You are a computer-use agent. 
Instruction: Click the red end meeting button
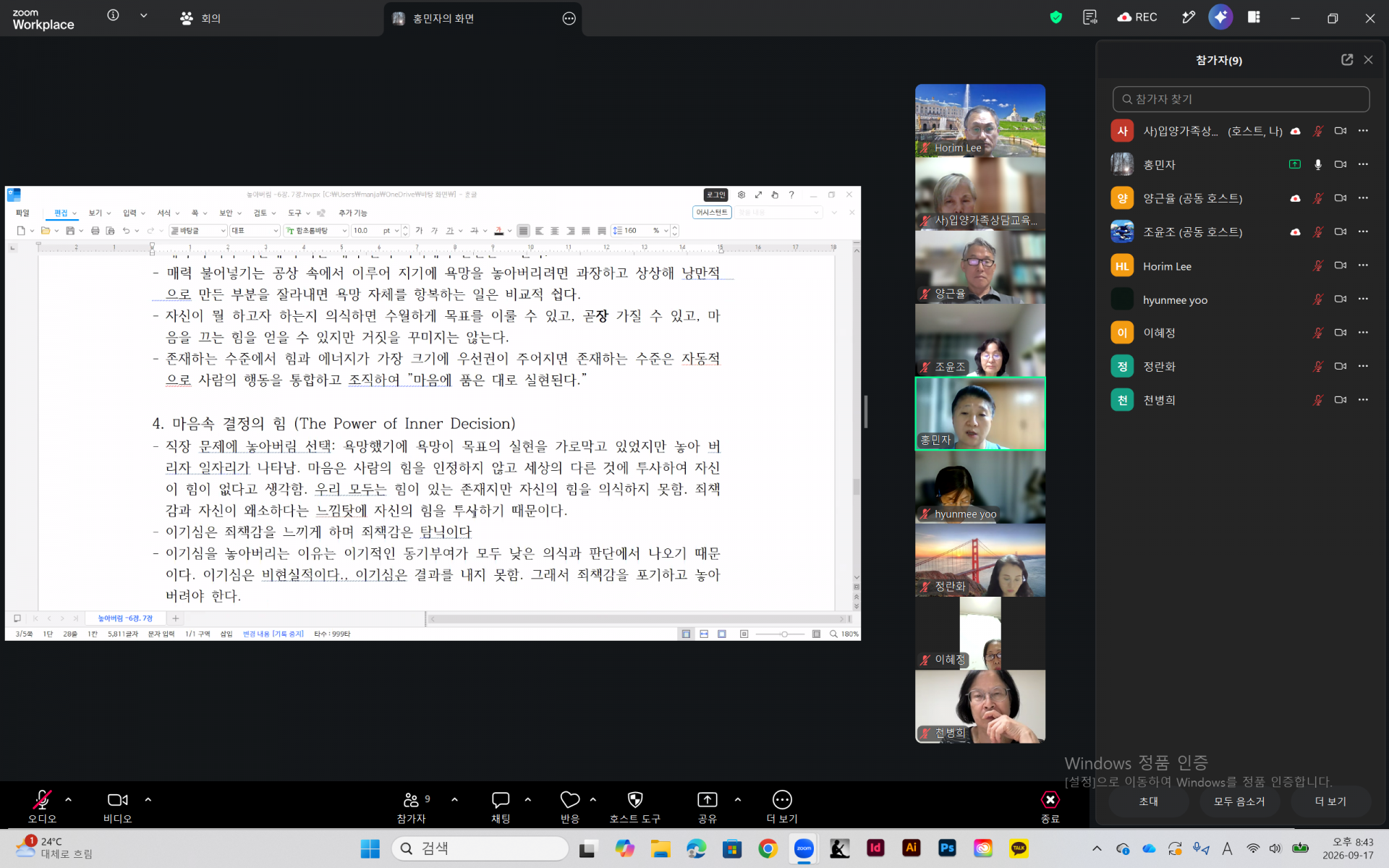point(1050,807)
